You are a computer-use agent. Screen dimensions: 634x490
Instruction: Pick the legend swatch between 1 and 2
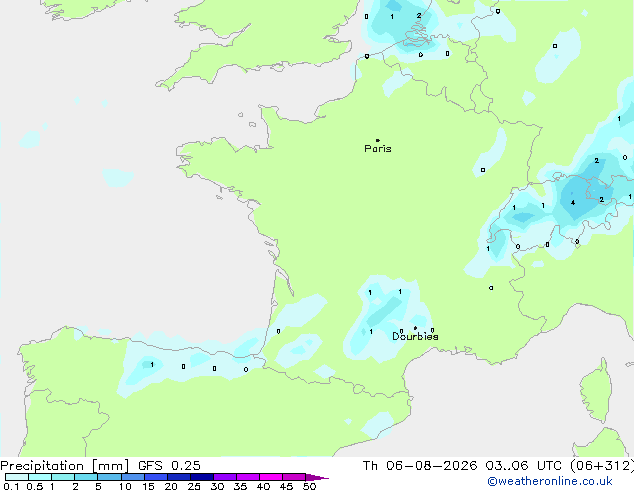[x=63, y=477]
